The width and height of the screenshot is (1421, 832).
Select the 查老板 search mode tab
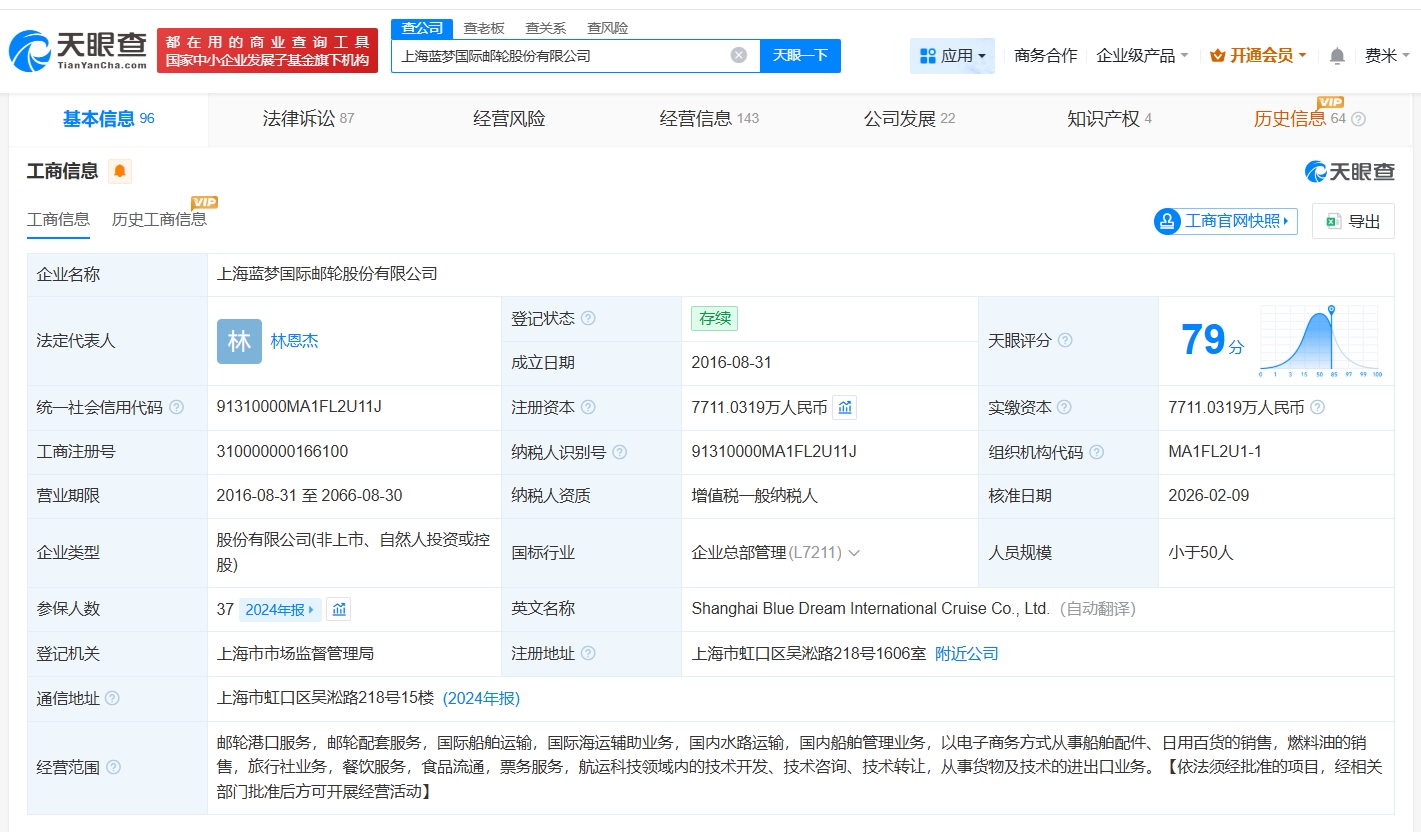484,28
